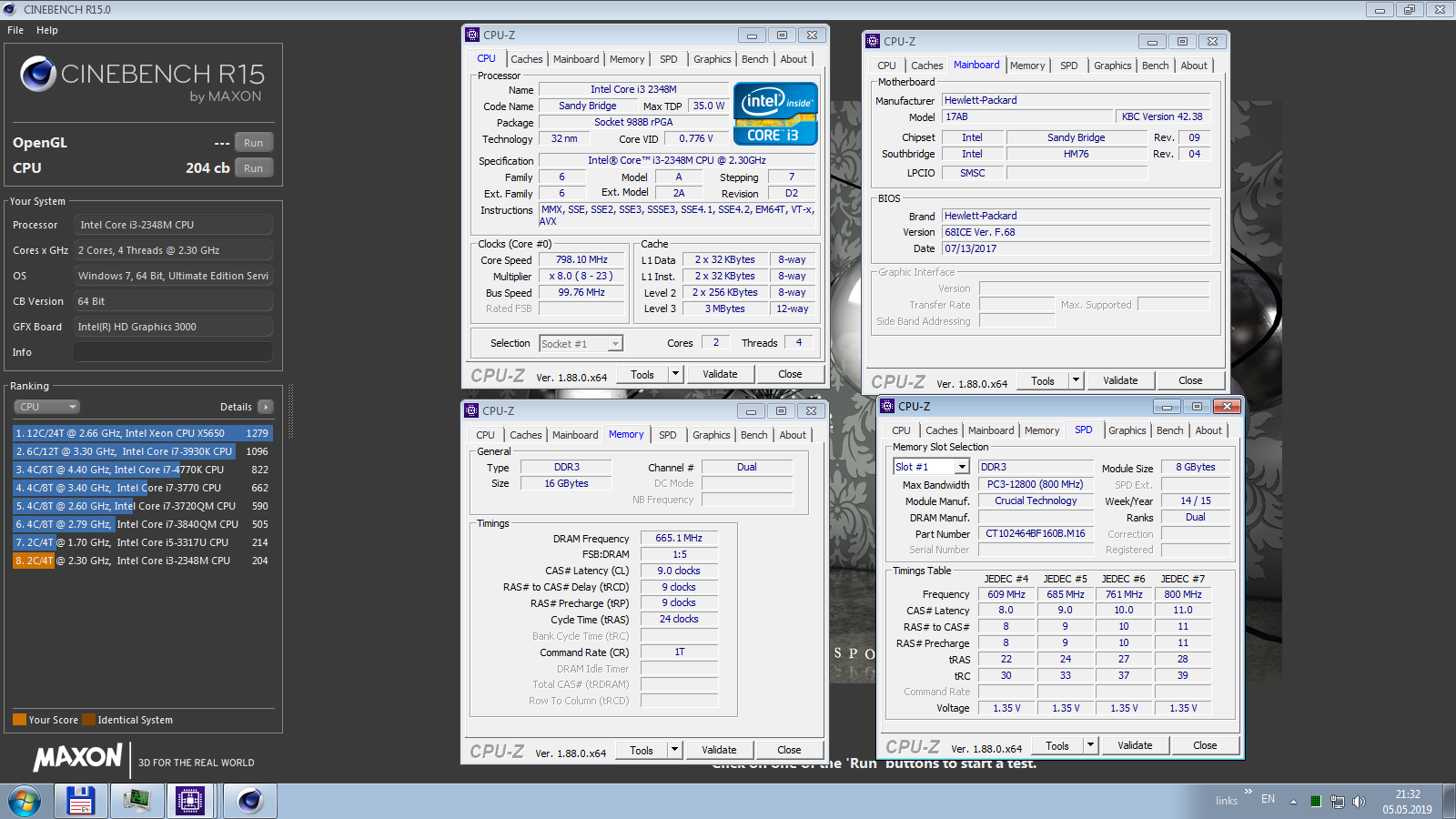This screenshot has width=1456, height=819.
Task: Click Tools button in Memory window
Action: click(x=642, y=750)
